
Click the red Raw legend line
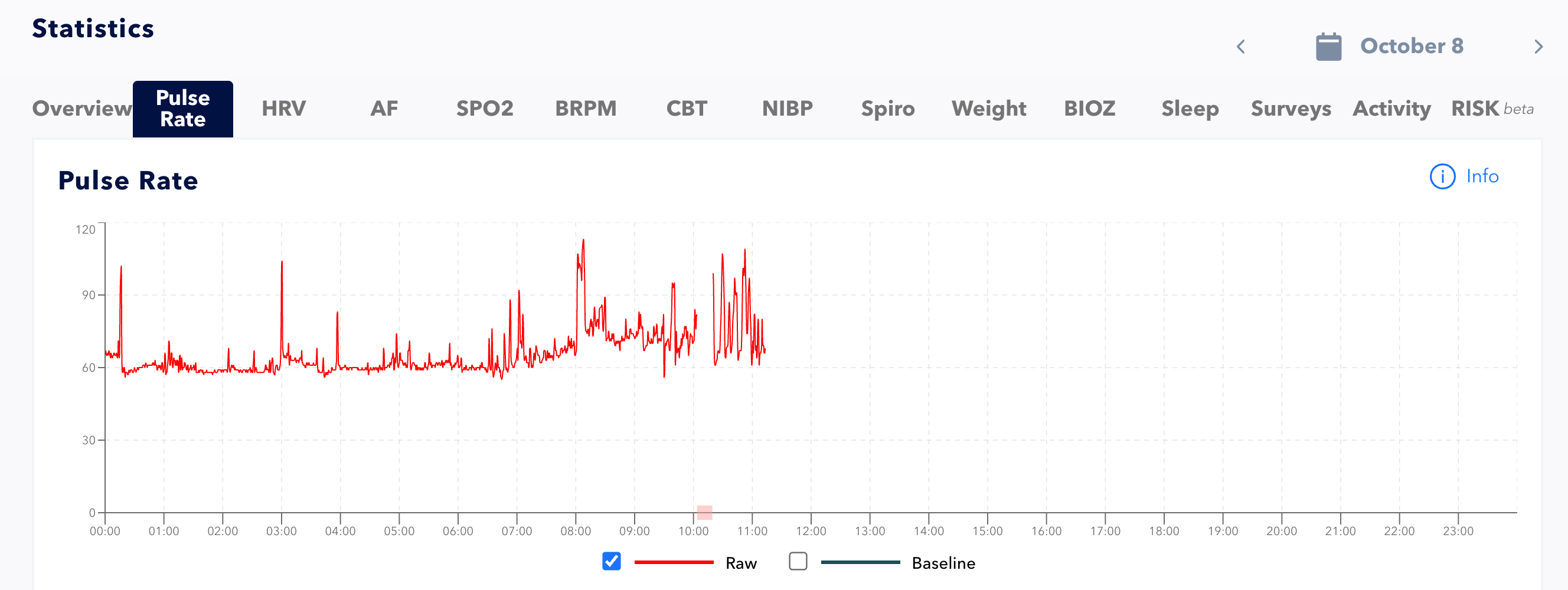click(x=673, y=563)
